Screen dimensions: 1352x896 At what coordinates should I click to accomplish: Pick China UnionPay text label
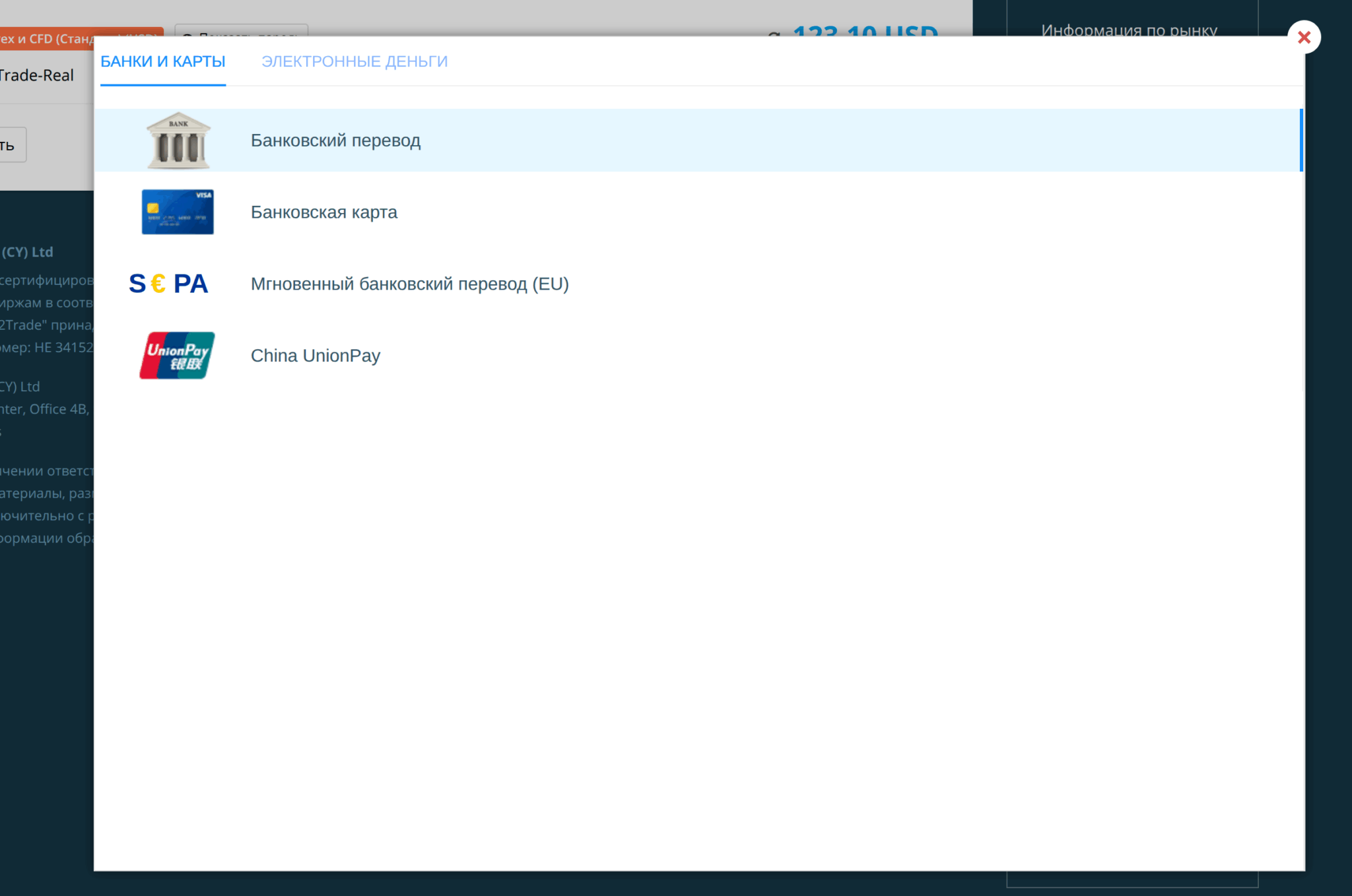[x=316, y=356]
